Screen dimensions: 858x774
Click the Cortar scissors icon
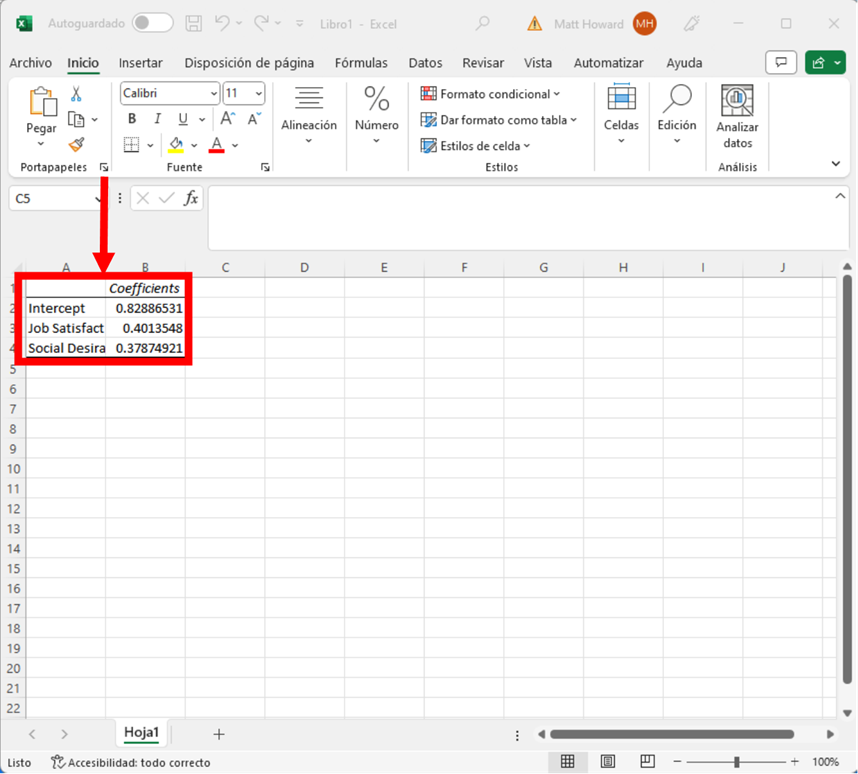[76, 94]
